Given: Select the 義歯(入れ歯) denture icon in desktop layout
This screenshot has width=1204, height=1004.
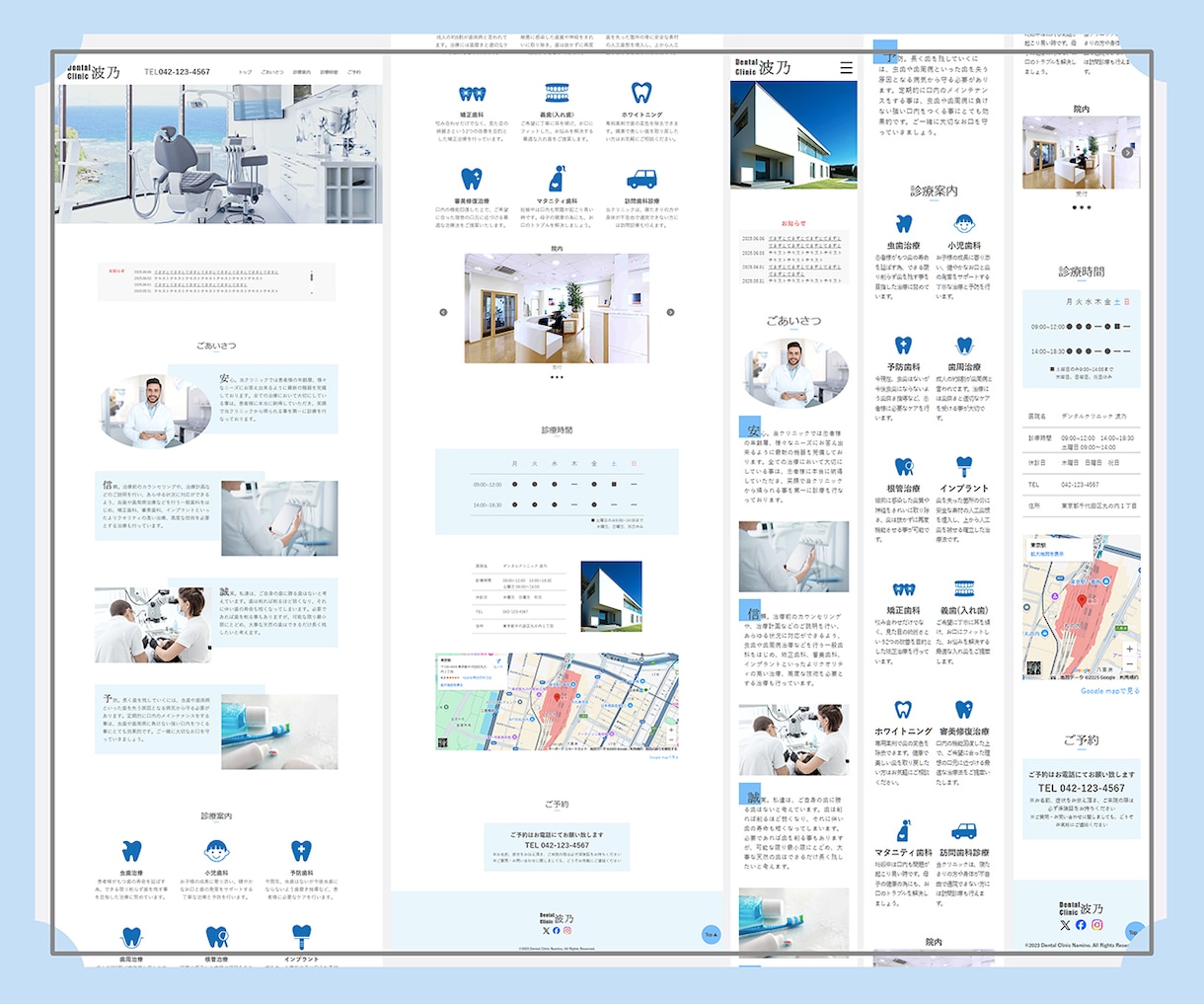Looking at the screenshot, I should click(558, 94).
